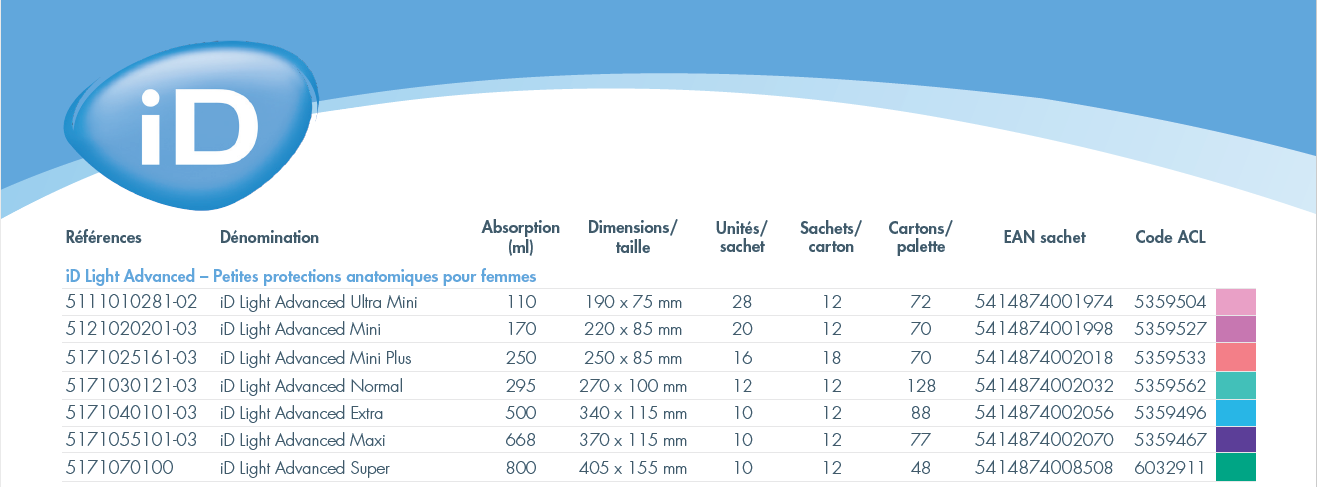Click the teal Normal color swatch
This screenshot has width=1318, height=492.
(1236, 385)
